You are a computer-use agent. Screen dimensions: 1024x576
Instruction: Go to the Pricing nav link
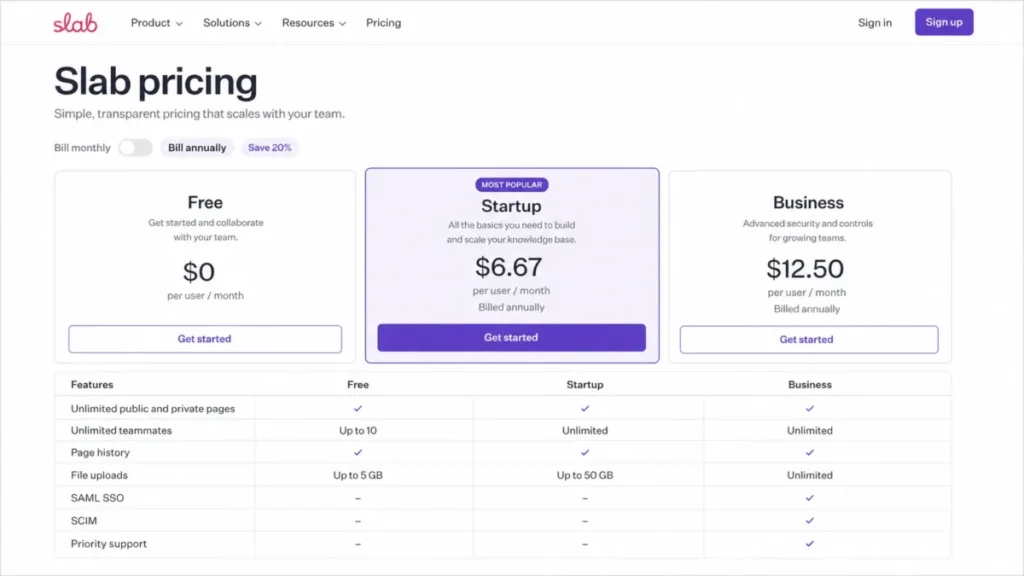(x=383, y=23)
